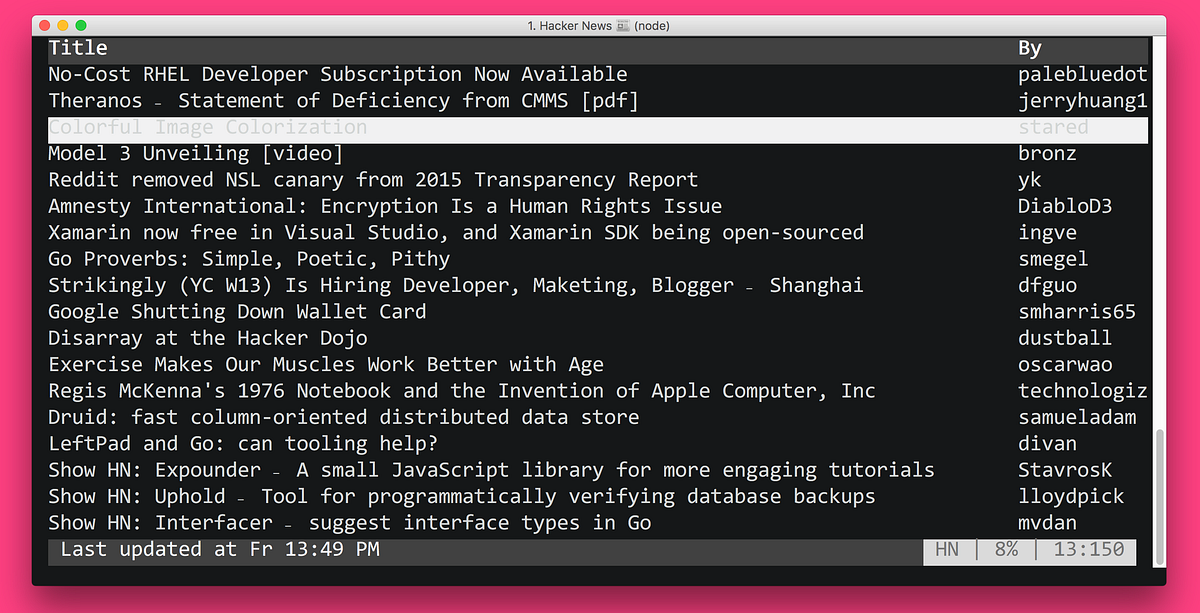Open 'Show HN: Uphold' story
The height and width of the screenshot is (613, 1200).
(x=462, y=496)
